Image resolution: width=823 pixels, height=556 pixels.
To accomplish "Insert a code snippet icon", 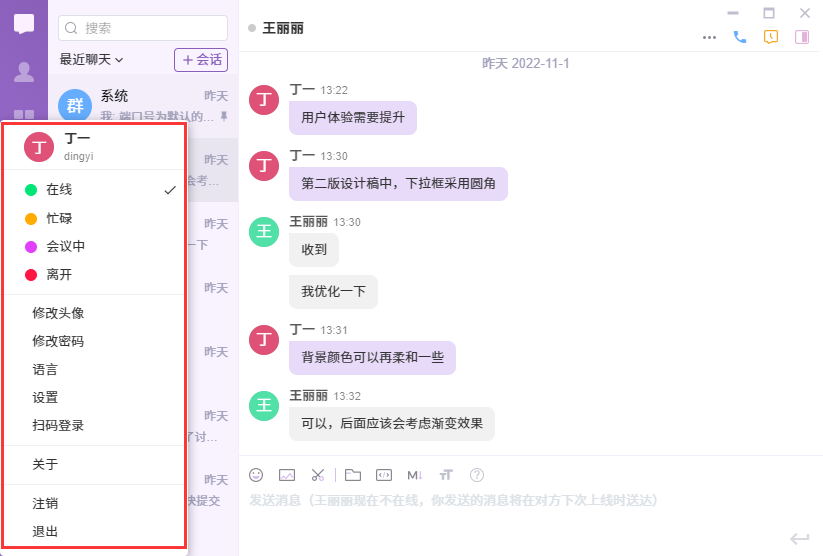I will pyautogui.click(x=383, y=474).
